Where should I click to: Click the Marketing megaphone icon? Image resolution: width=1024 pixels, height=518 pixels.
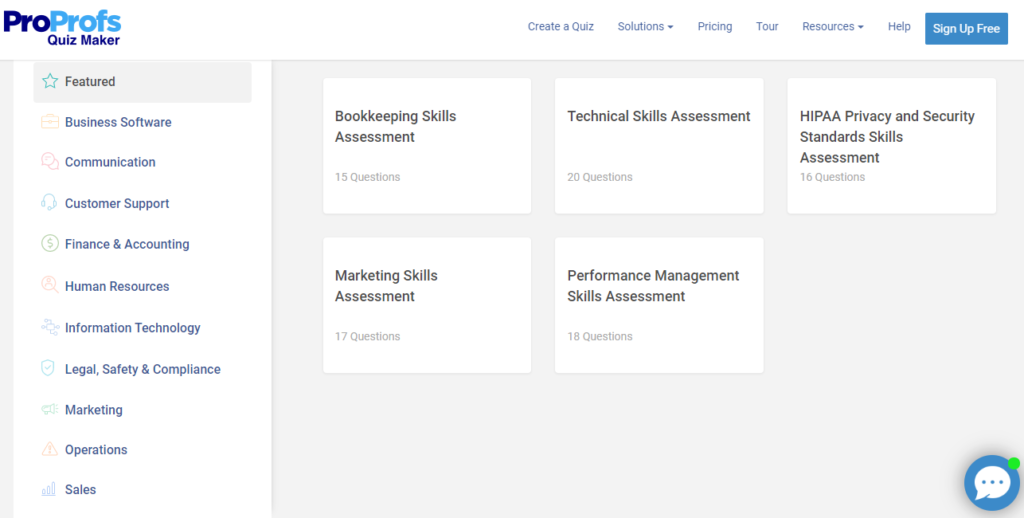49,410
